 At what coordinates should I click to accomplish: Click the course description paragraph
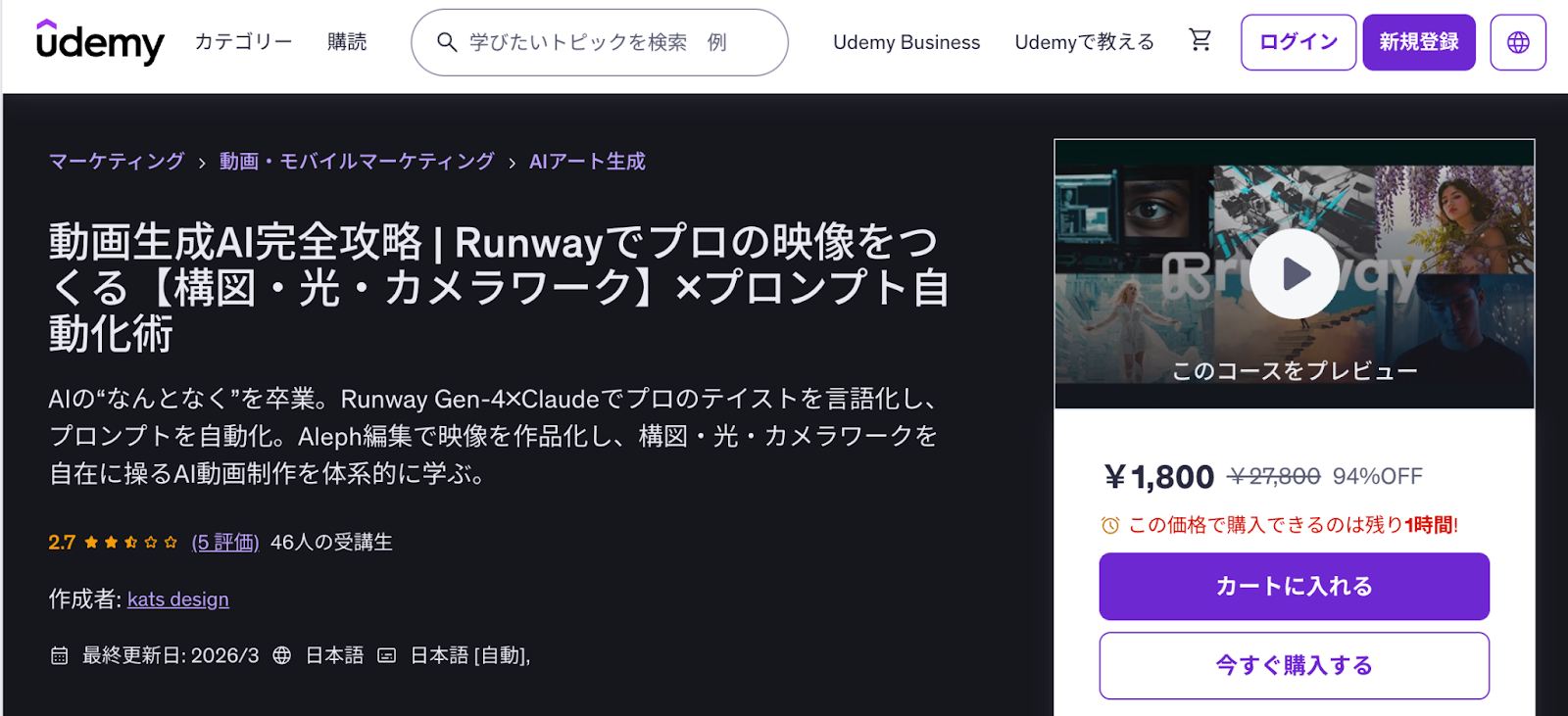tap(494, 436)
